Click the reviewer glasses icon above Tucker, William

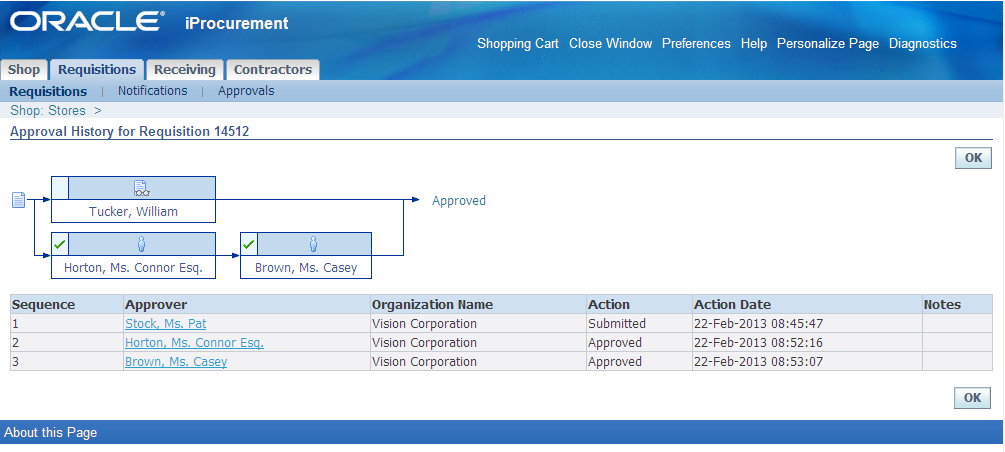[142, 188]
